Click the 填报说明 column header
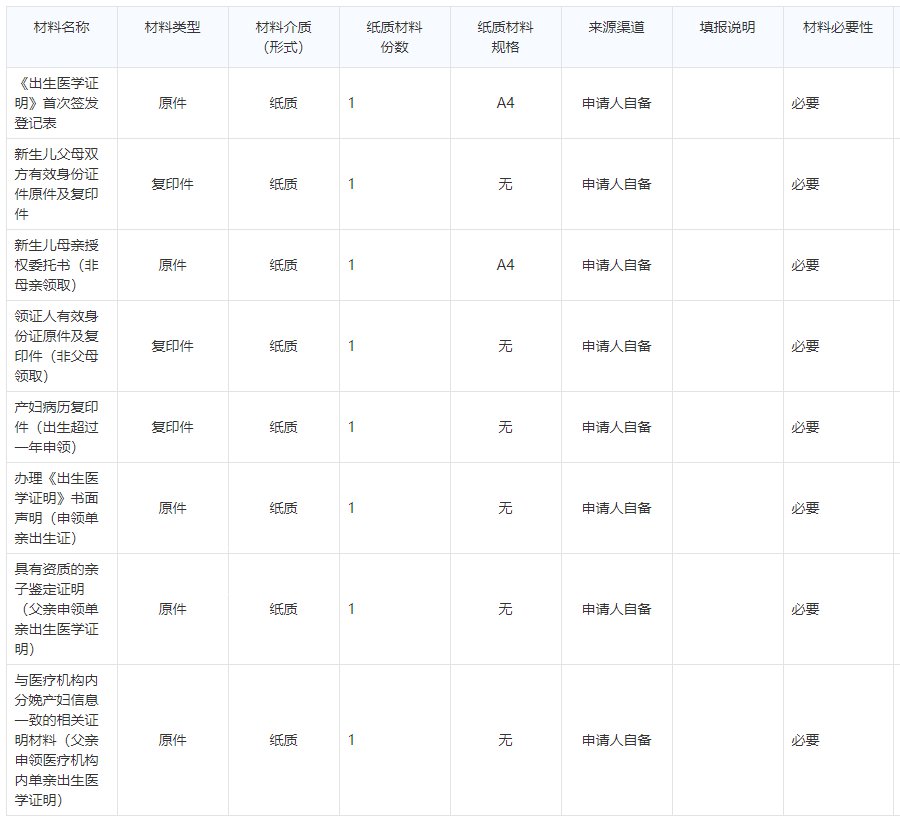Viewport: 900px width, 823px height. click(727, 27)
